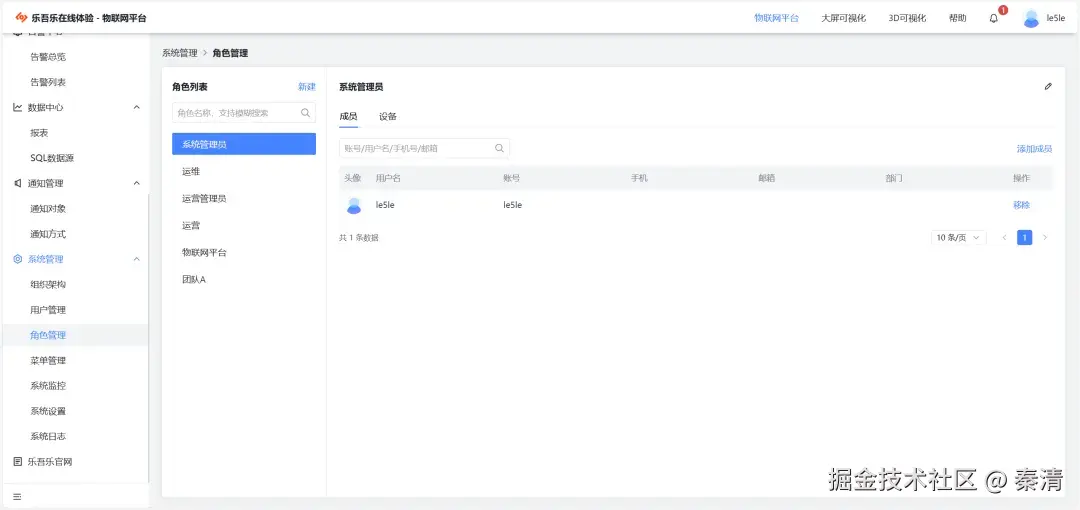Click the 用户名 column header
This screenshot has height=510, width=1080.
coord(388,178)
